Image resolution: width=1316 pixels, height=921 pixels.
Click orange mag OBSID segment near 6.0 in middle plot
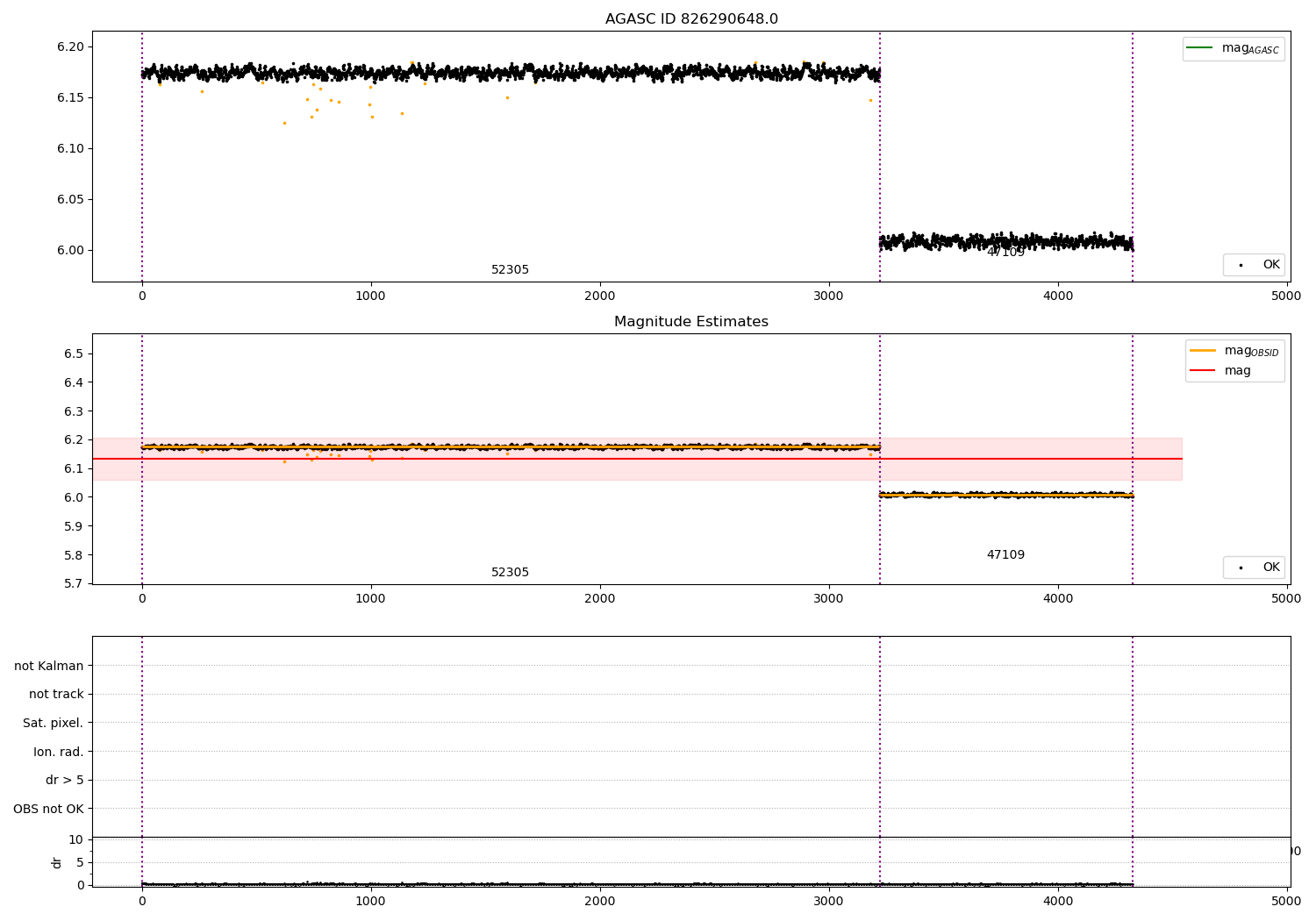coord(1006,496)
